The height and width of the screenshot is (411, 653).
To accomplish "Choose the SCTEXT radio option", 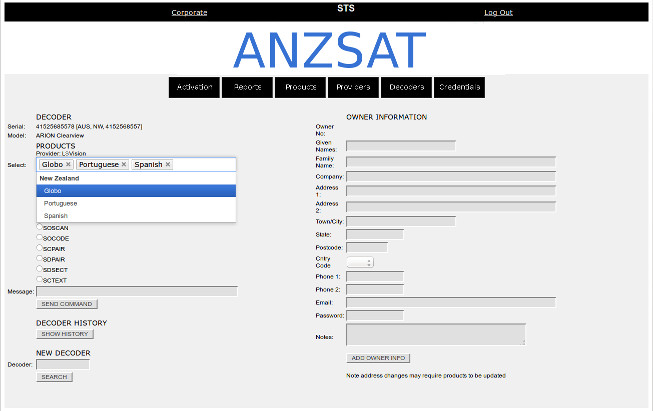I will [40, 280].
